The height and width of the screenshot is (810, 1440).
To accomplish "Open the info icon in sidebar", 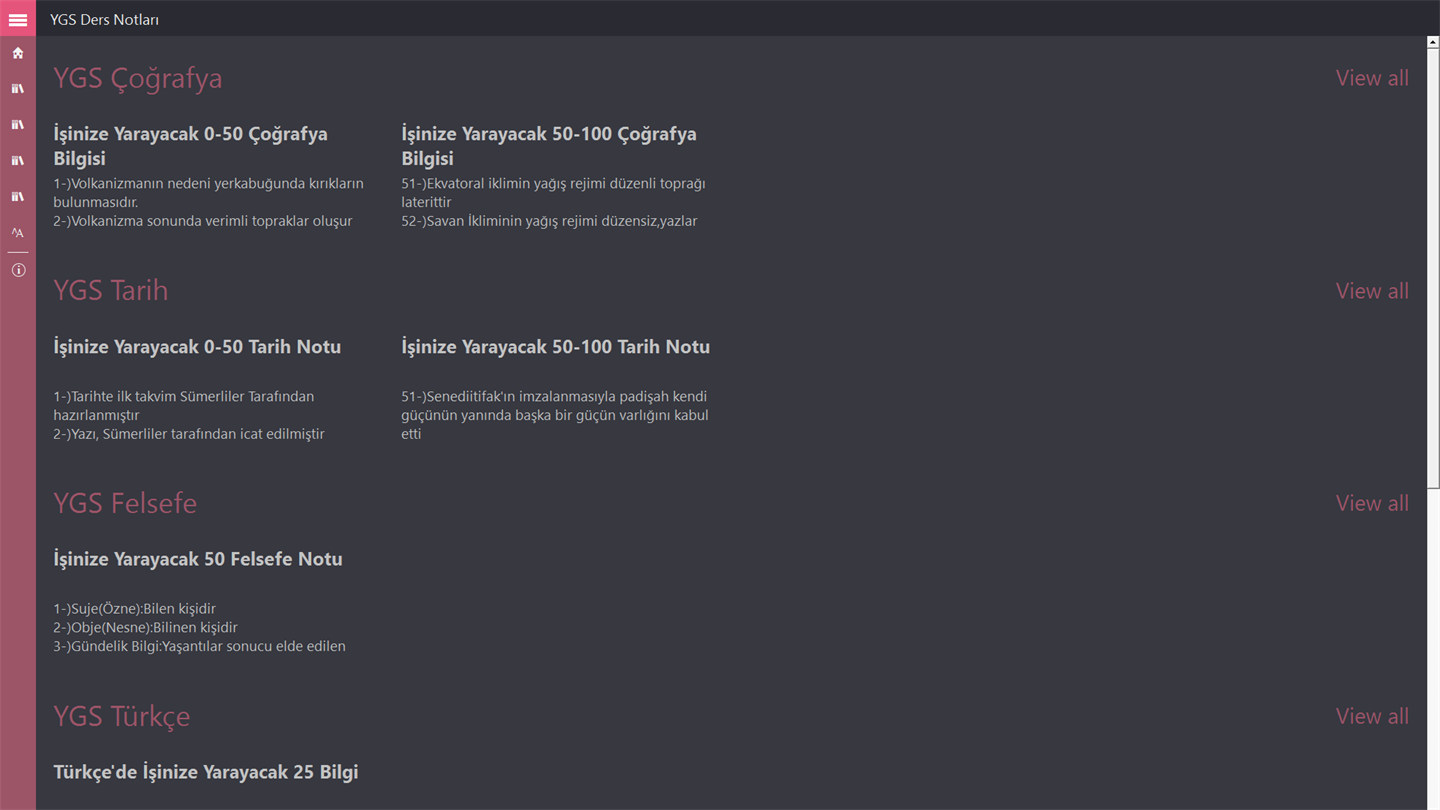I will pos(18,270).
